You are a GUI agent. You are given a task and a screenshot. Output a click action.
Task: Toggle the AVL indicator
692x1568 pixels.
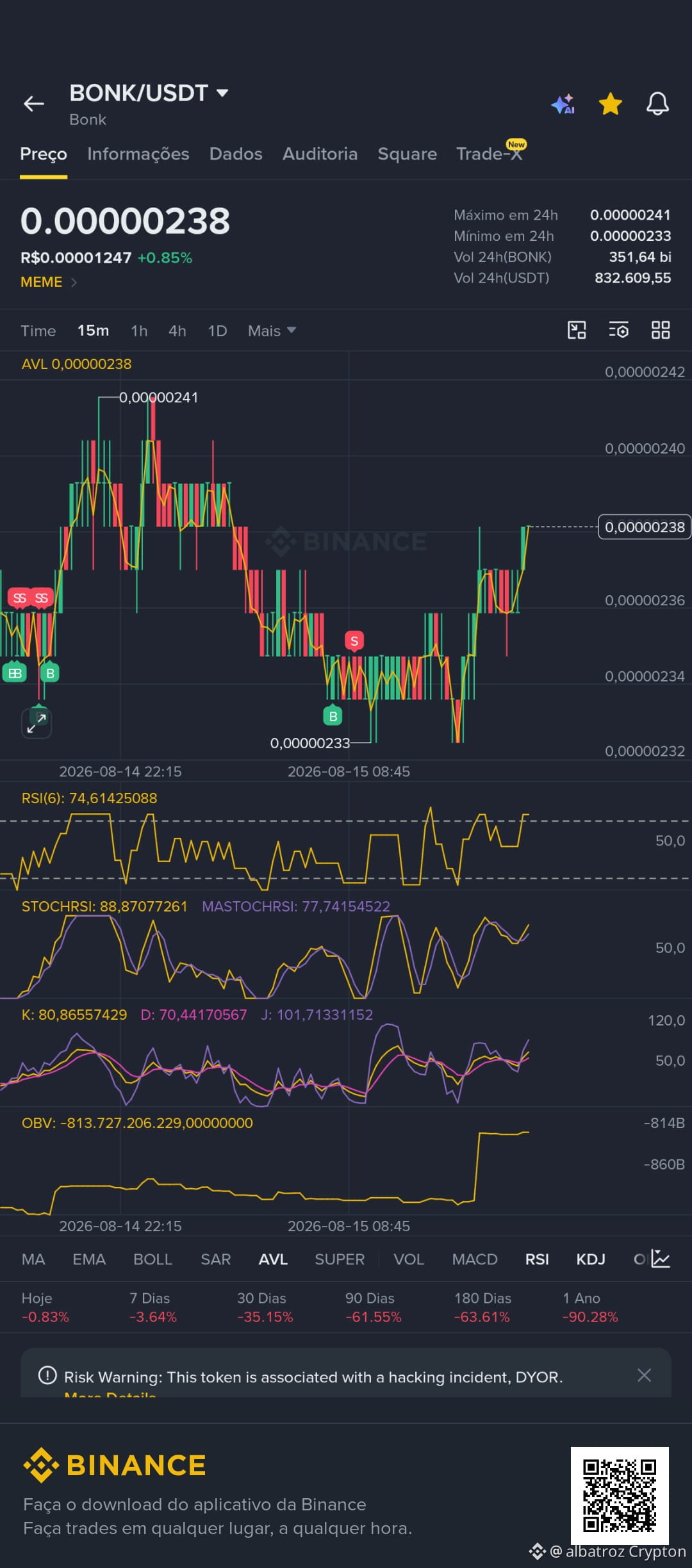coord(273,1259)
